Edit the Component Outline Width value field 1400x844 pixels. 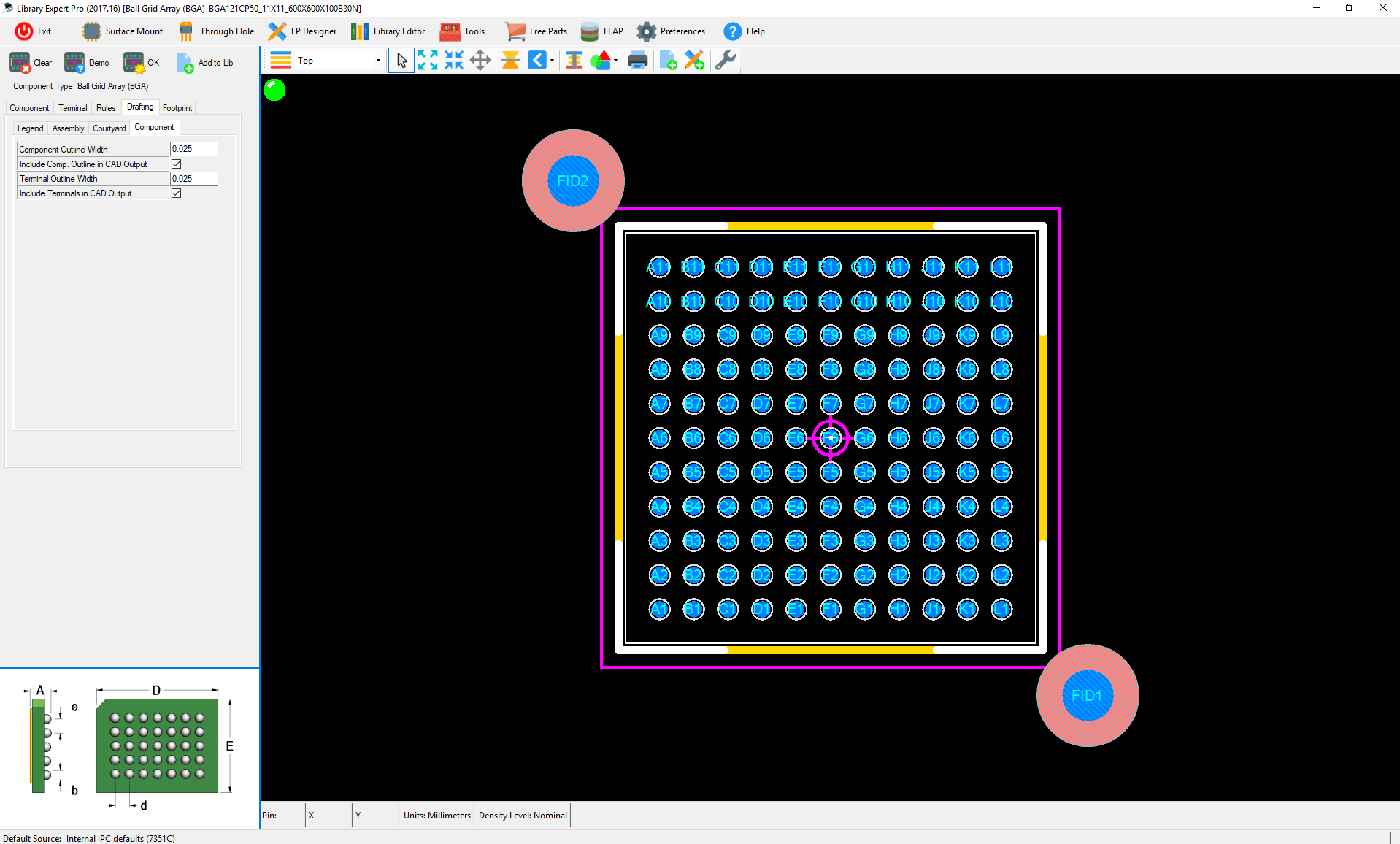(x=193, y=148)
